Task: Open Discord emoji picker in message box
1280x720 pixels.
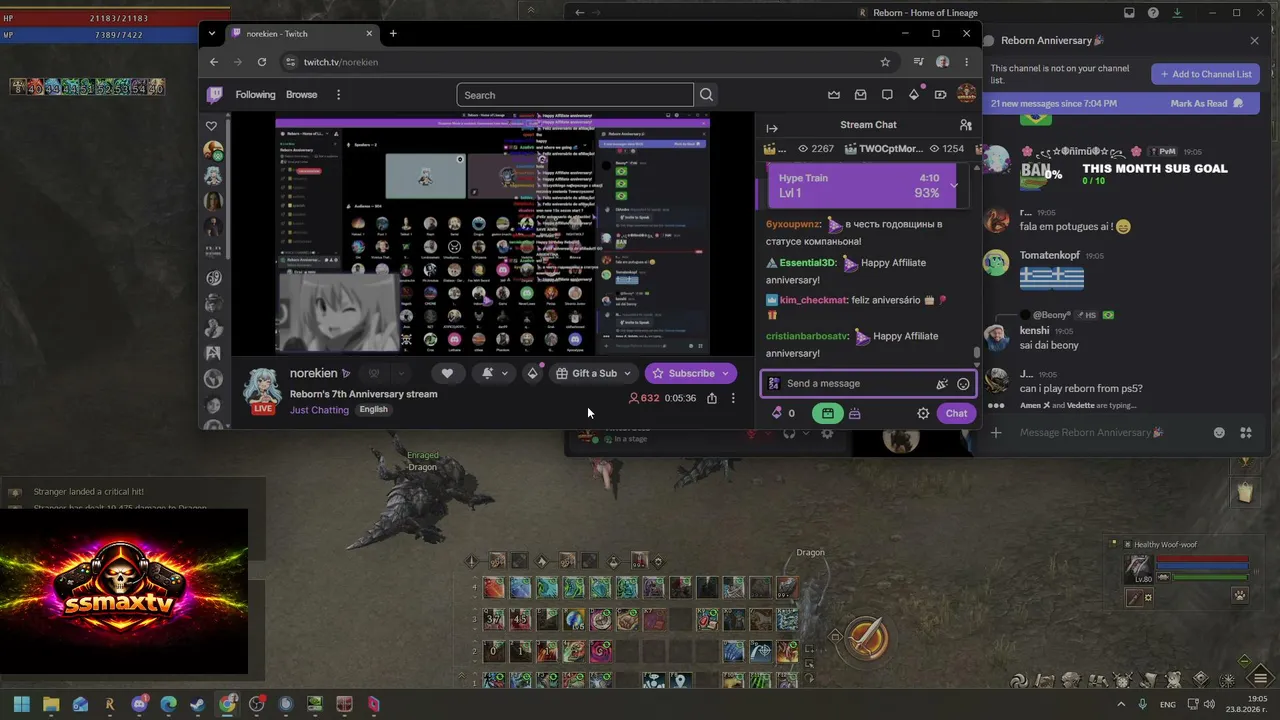Action: 1219,433
